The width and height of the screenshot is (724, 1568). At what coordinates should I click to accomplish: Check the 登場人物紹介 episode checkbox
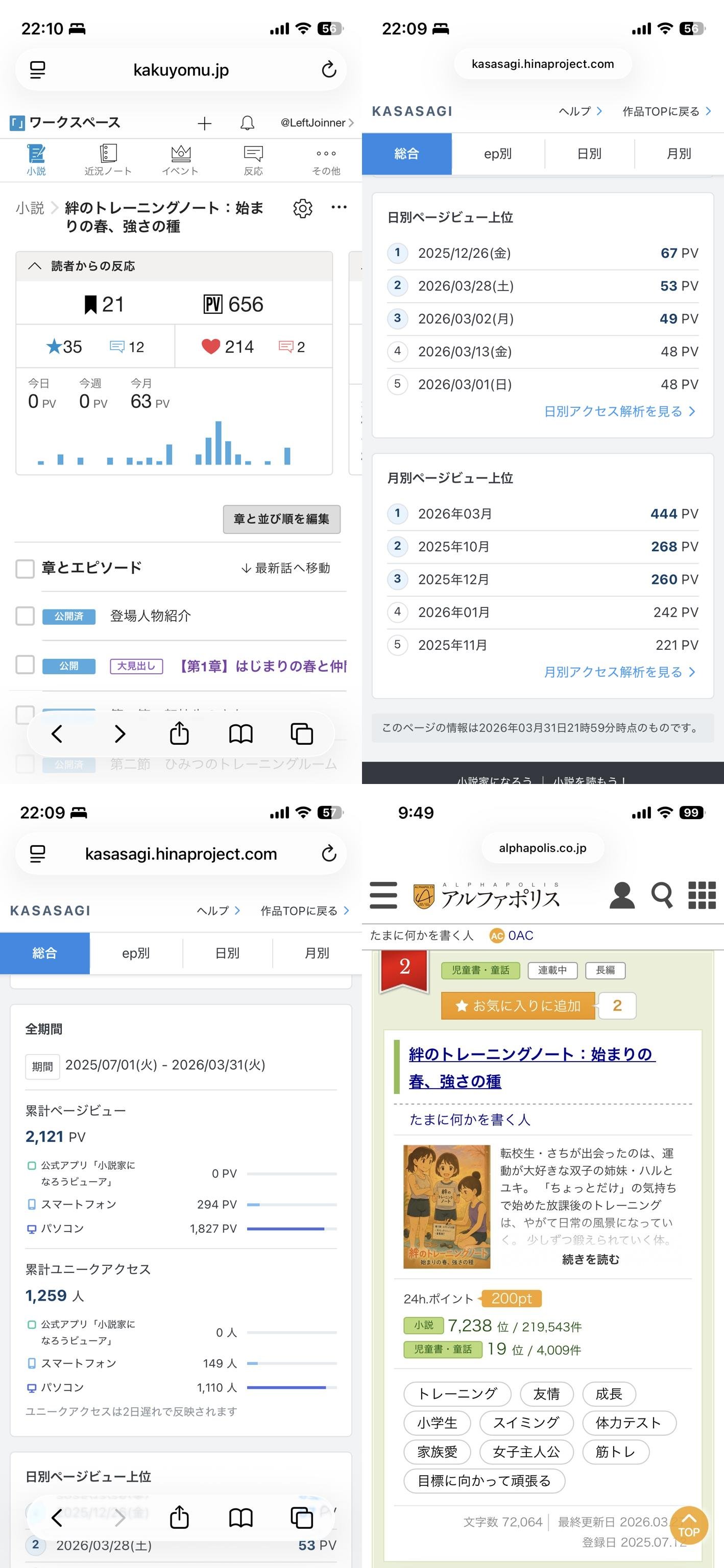tap(25, 616)
